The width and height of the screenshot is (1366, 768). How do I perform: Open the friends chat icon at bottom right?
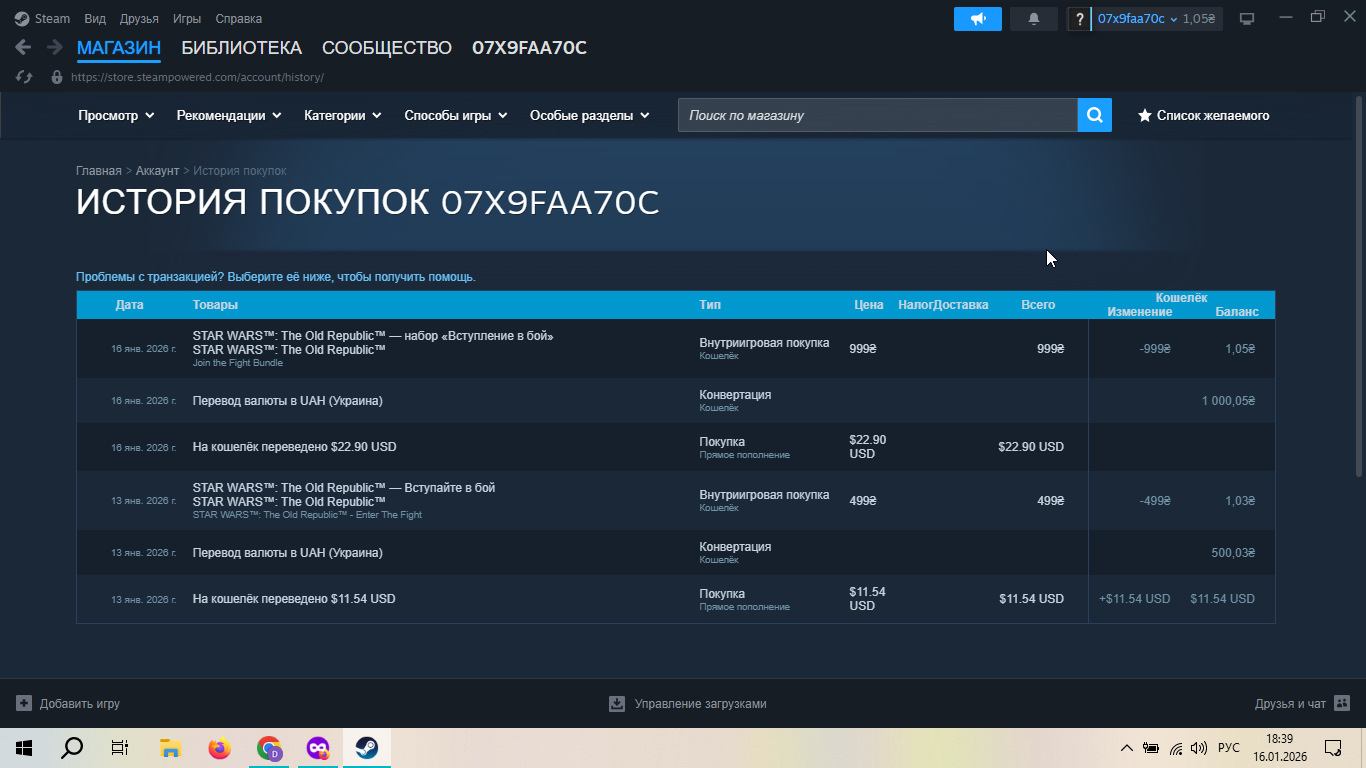(x=1342, y=703)
